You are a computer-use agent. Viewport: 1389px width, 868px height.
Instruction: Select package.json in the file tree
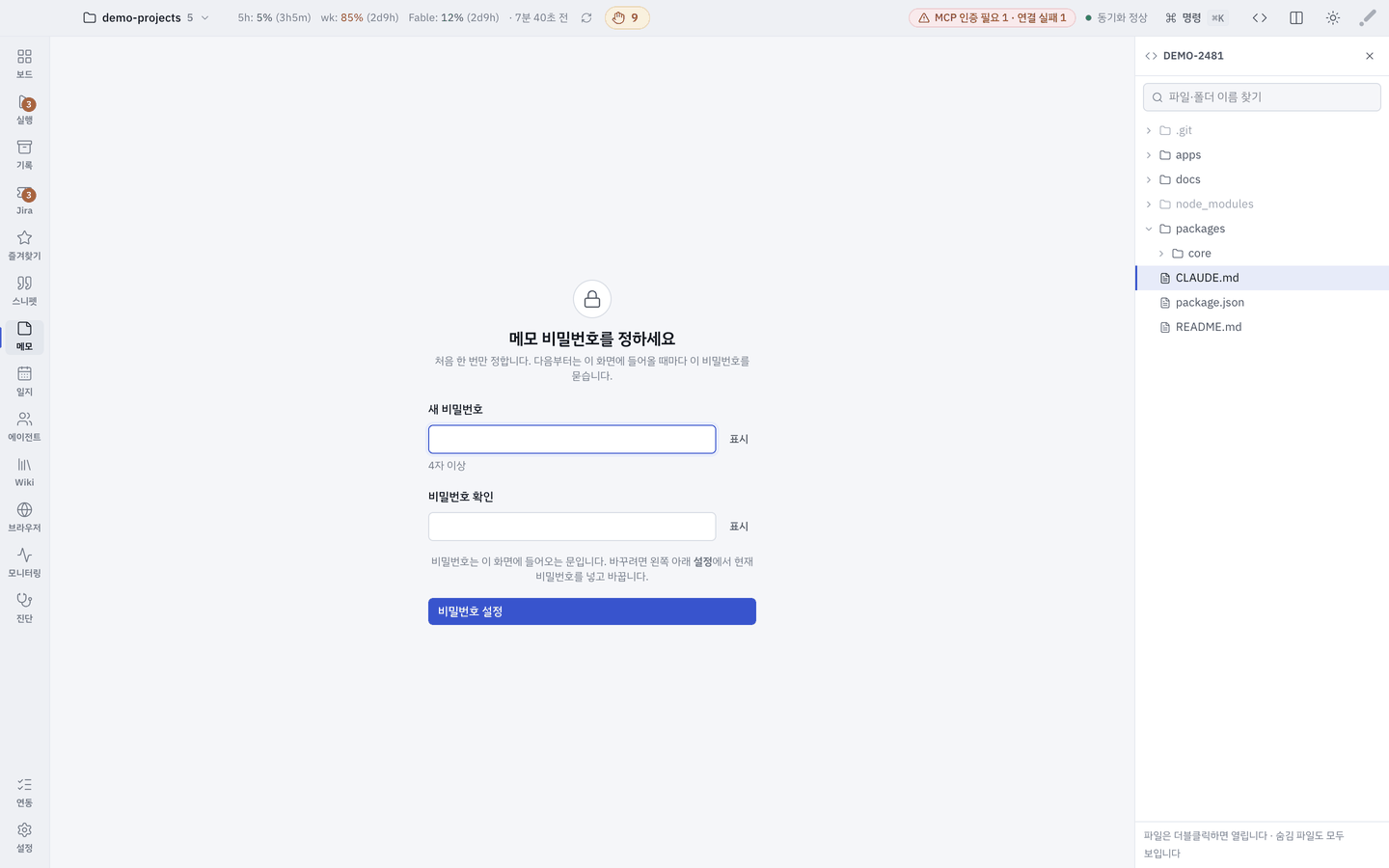tap(1262, 303)
